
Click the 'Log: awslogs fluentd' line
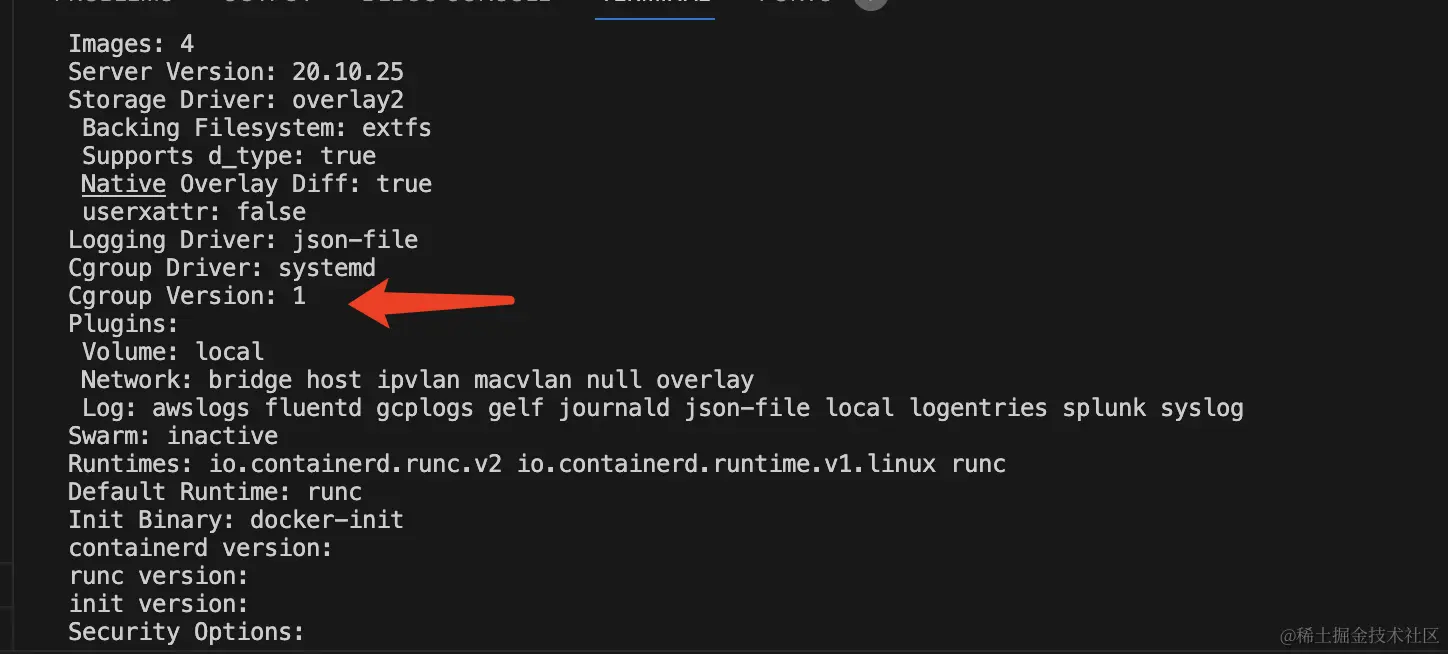pyautogui.click(x=663, y=408)
